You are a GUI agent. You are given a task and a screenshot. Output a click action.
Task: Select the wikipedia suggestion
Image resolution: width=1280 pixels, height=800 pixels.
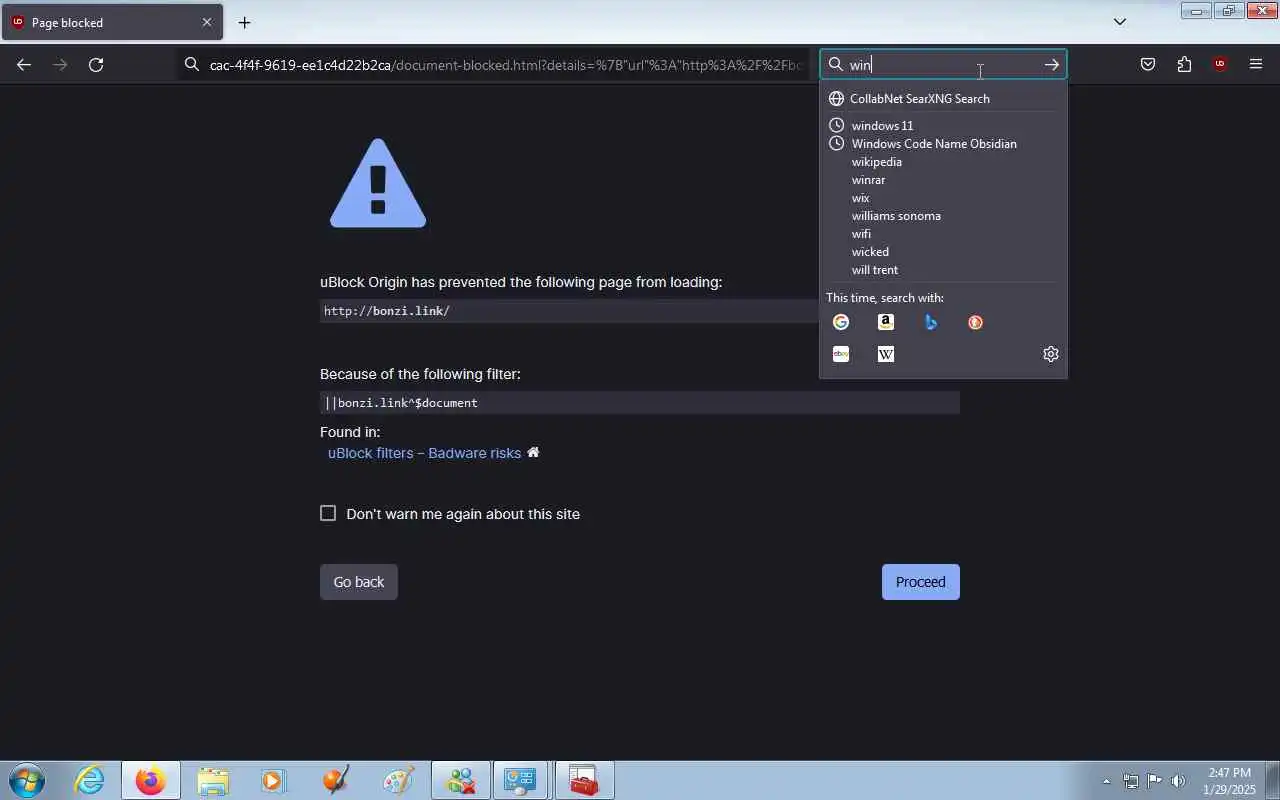(943, 161)
